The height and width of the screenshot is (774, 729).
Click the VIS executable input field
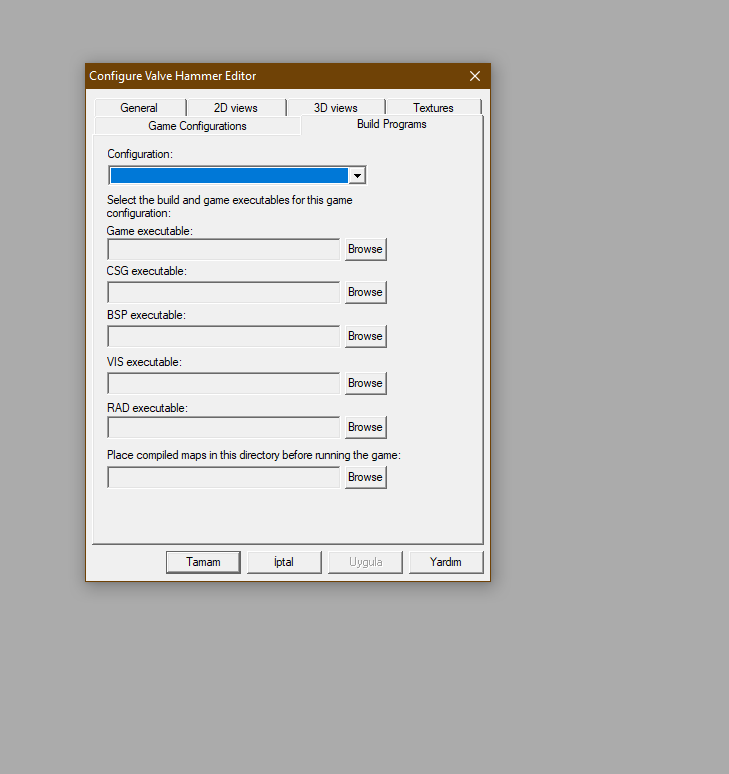[224, 383]
